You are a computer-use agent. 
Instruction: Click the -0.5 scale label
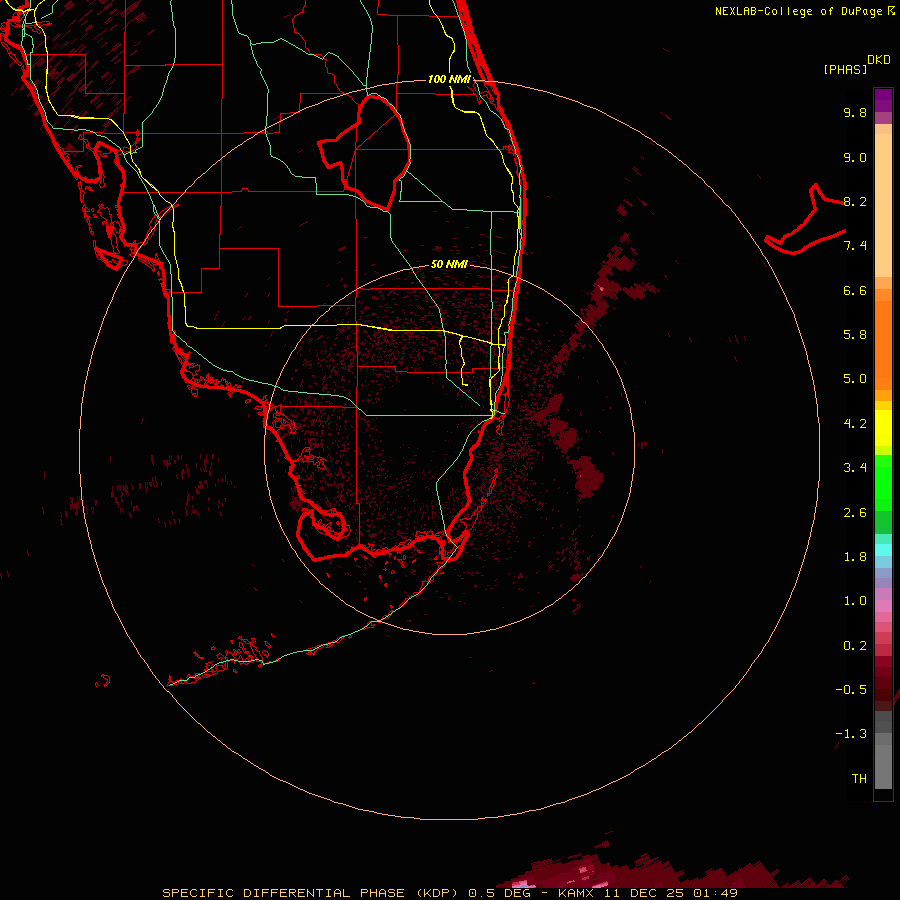(x=851, y=690)
